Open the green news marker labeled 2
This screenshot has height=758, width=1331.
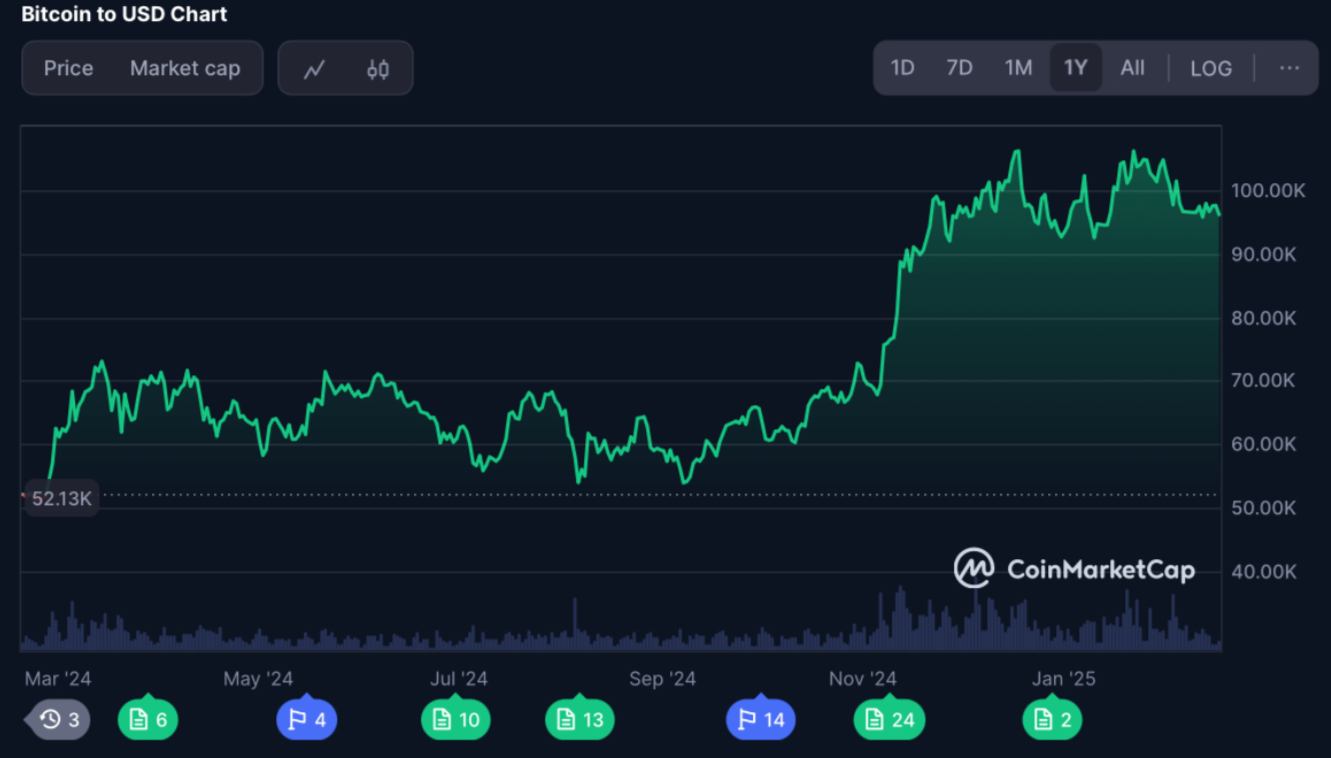click(x=1052, y=719)
